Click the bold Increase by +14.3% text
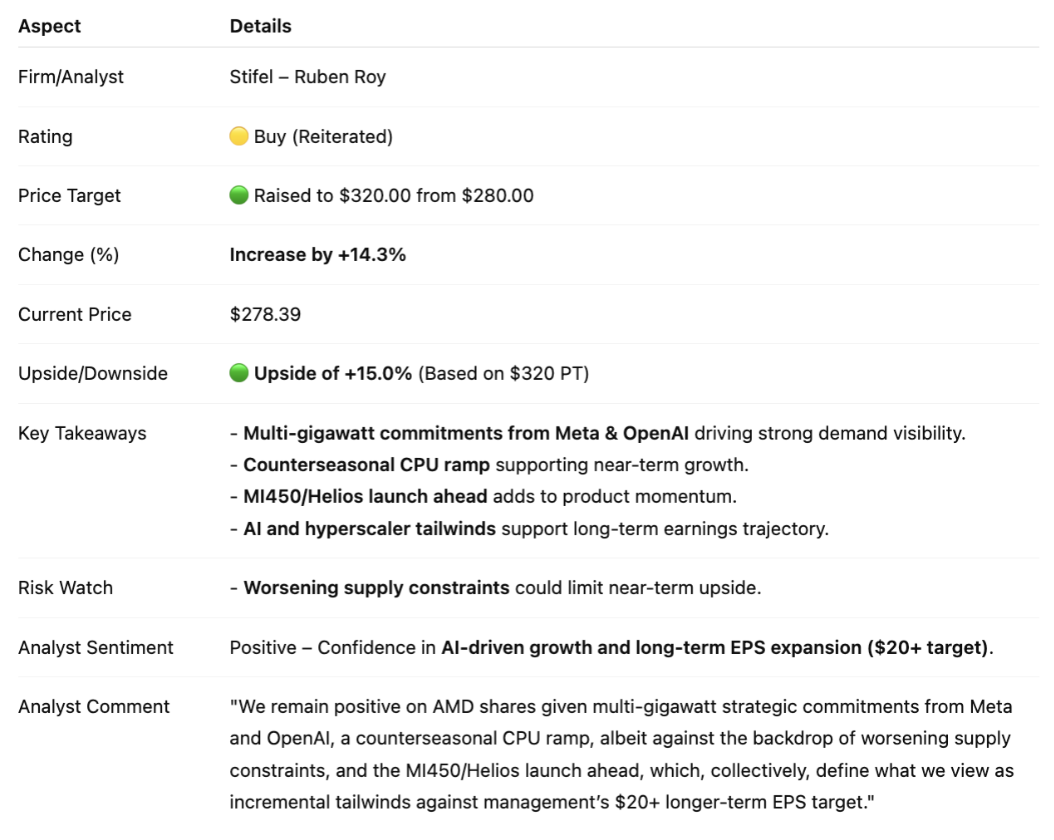 tap(317, 255)
